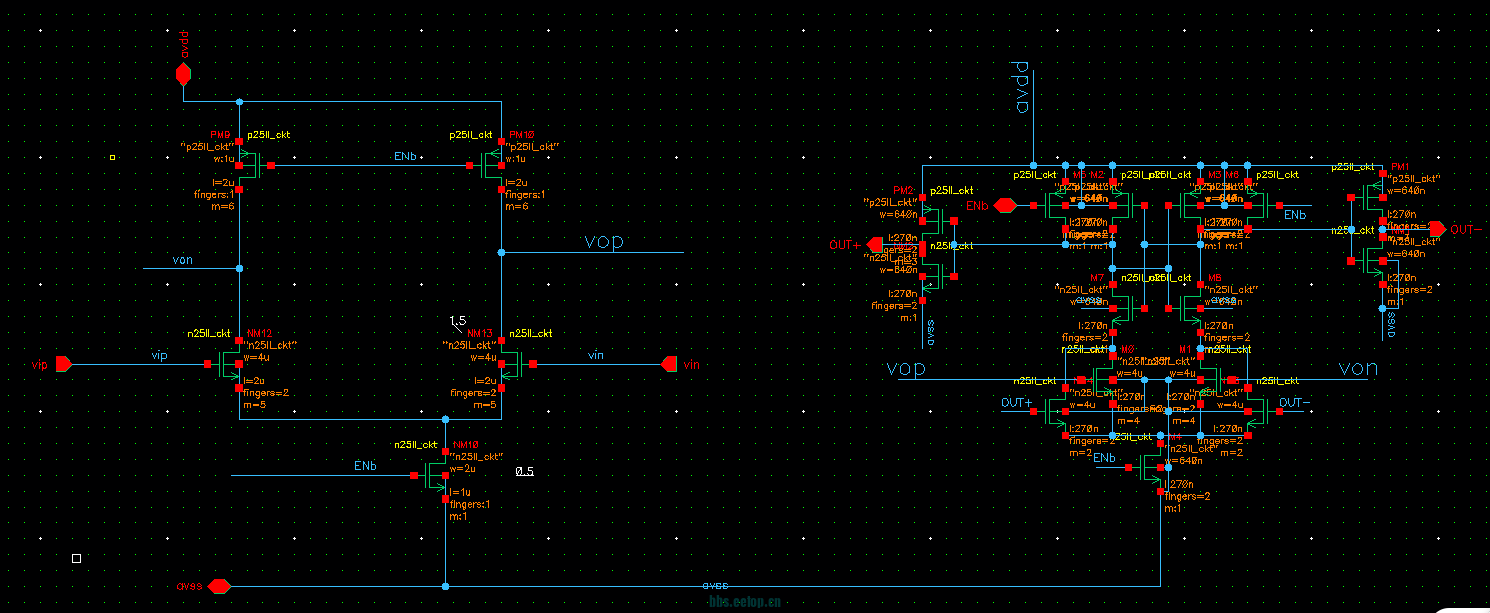This screenshot has height=613, width=1490.
Task: Click the 0.5 annotation text
Action: click(524, 471)
